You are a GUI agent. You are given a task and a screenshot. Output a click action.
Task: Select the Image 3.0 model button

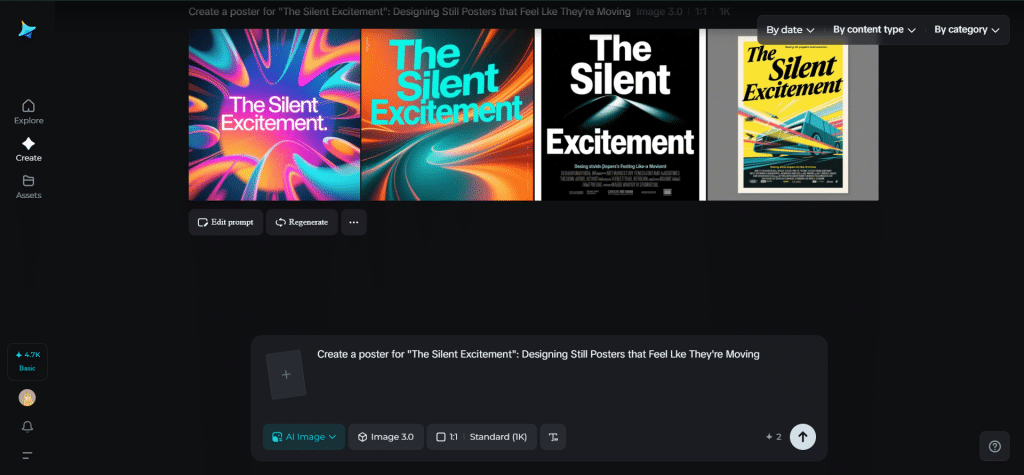pos(386,437)
